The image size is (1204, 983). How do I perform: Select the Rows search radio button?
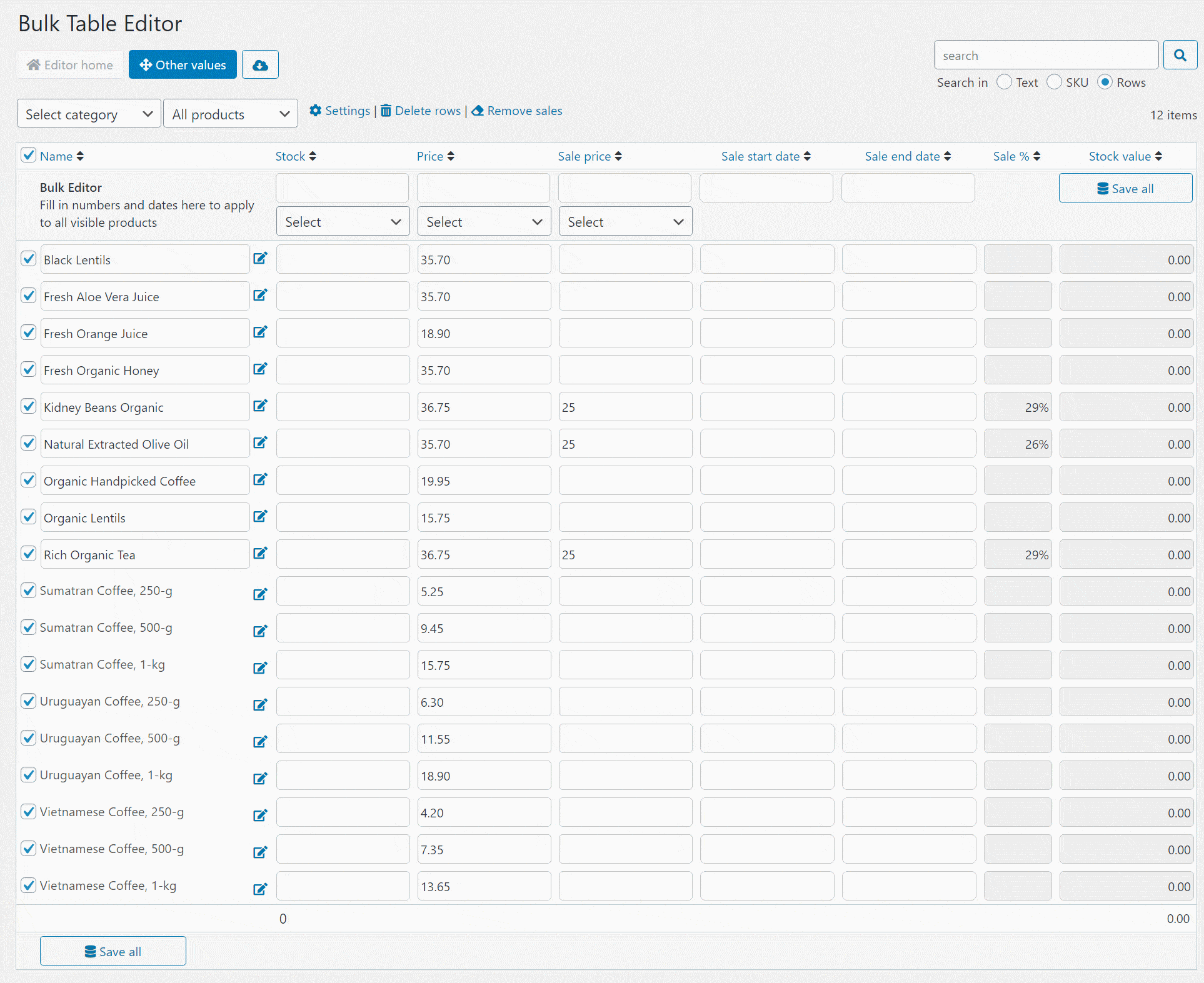tap(1105, 82)
